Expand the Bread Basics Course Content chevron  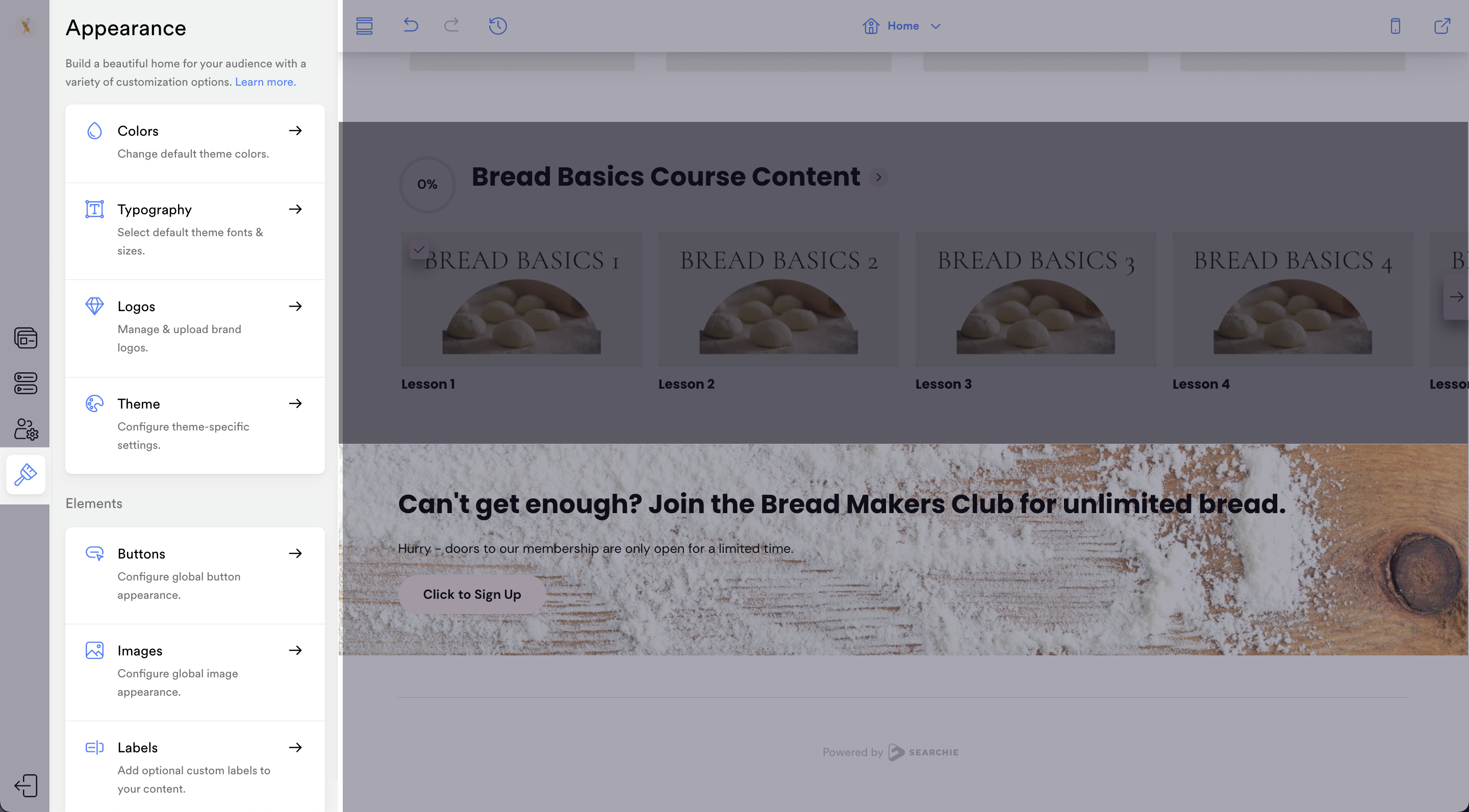point(878,177)
